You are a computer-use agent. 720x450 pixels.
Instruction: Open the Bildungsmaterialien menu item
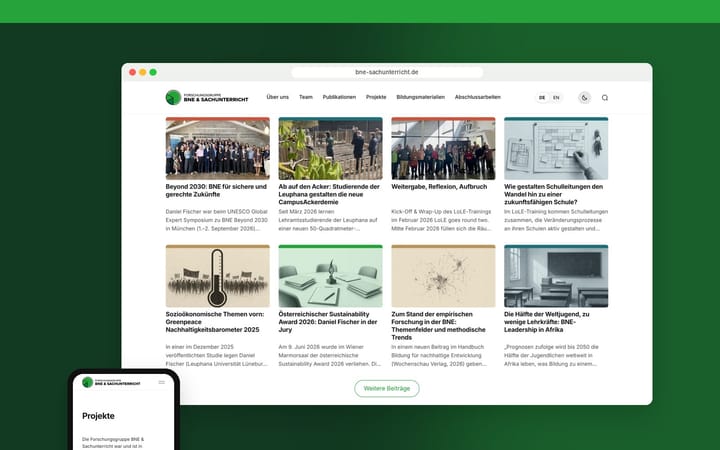(421, 97)
